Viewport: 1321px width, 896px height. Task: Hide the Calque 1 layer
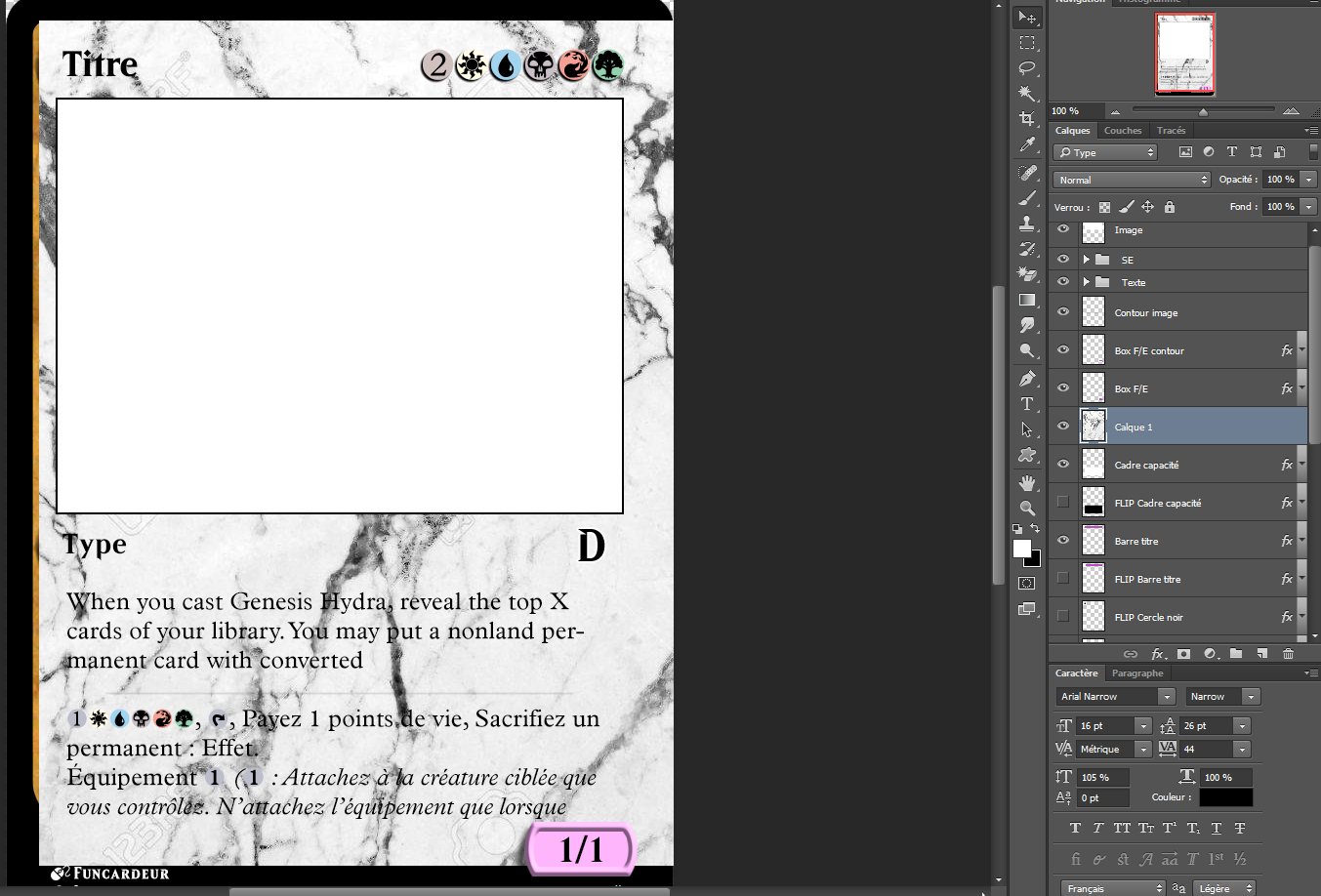1063,427
